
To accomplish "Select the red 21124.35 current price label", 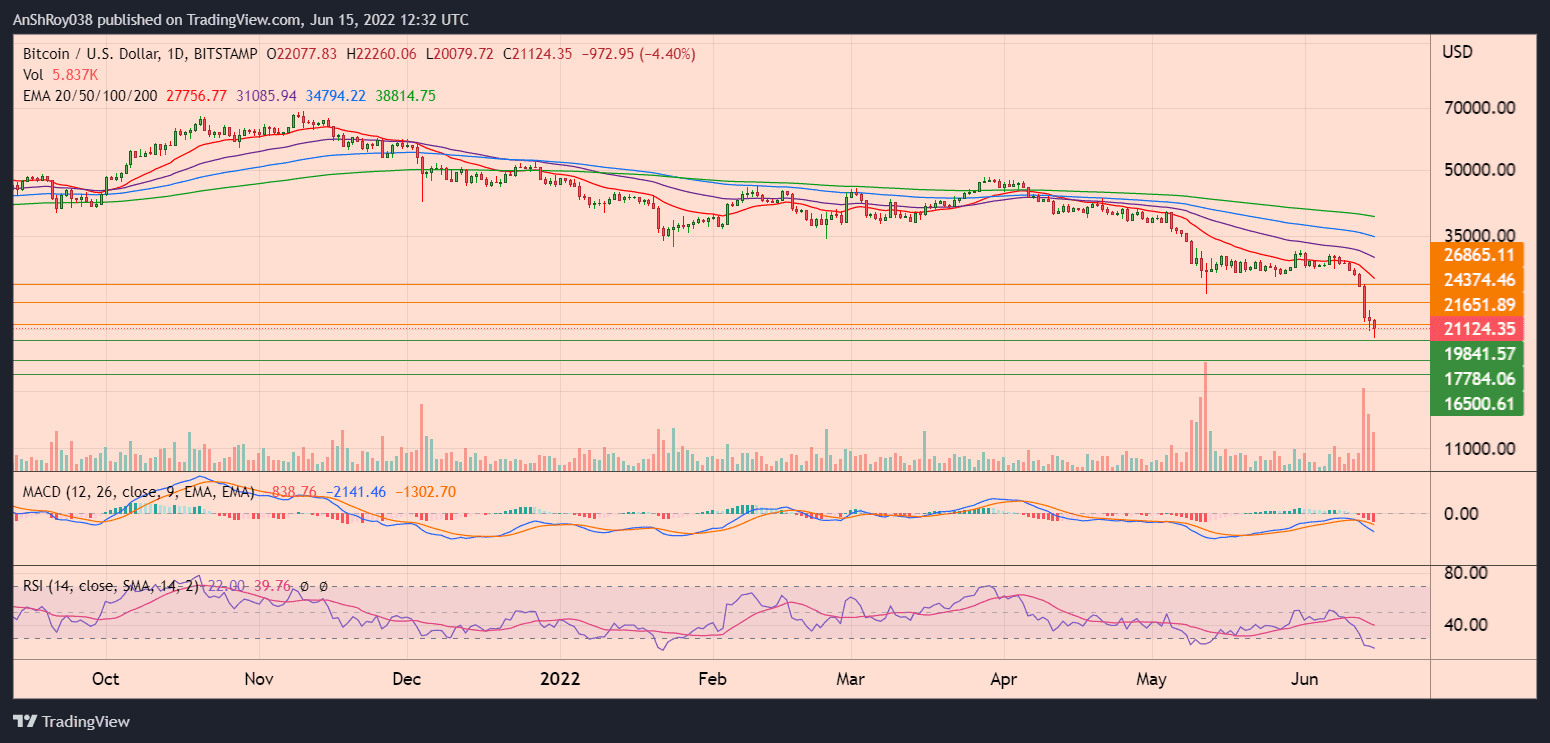I will [1478, 329].
